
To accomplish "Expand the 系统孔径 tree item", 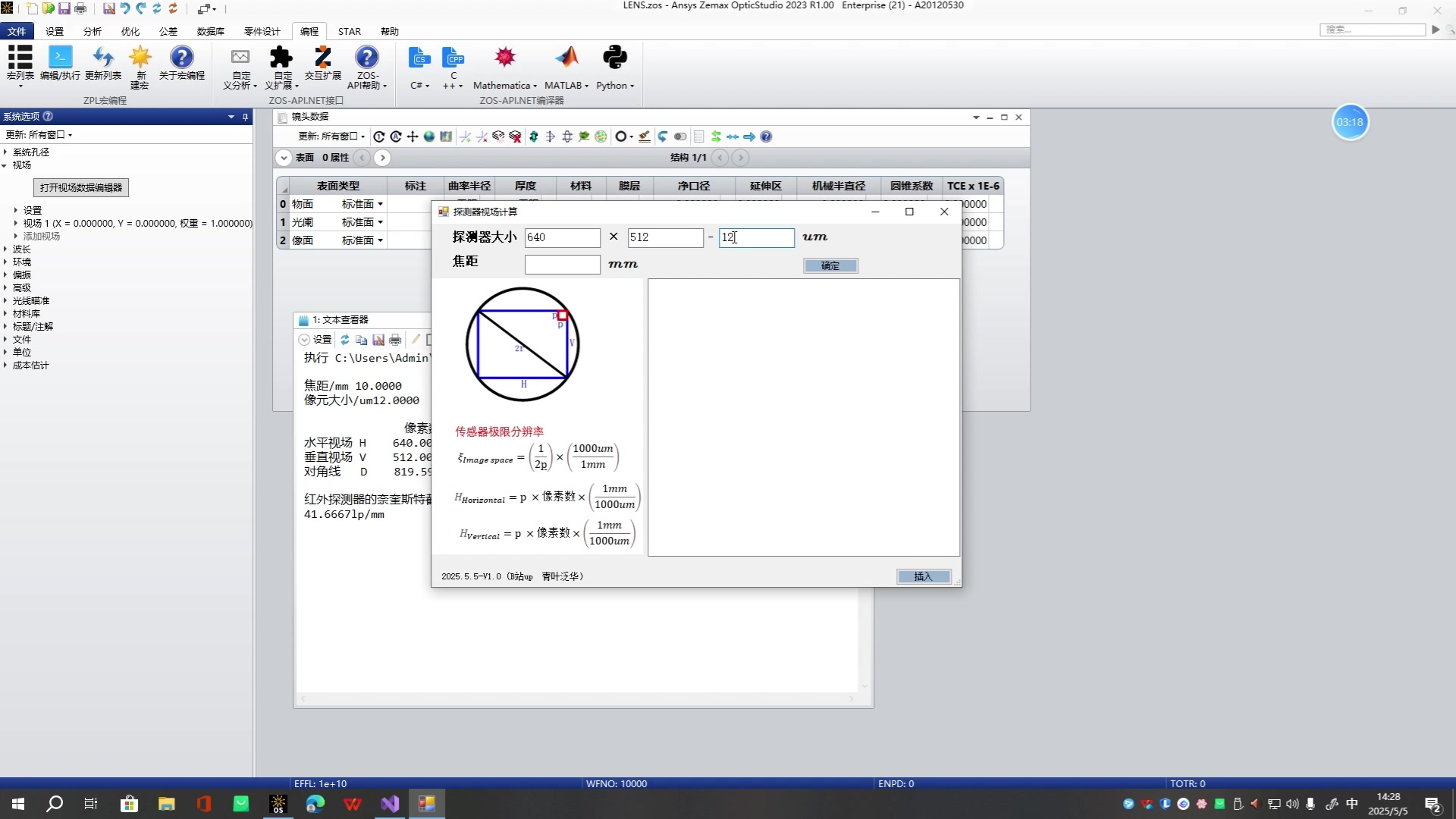I will pyautogui.click(x=5, y=152).
